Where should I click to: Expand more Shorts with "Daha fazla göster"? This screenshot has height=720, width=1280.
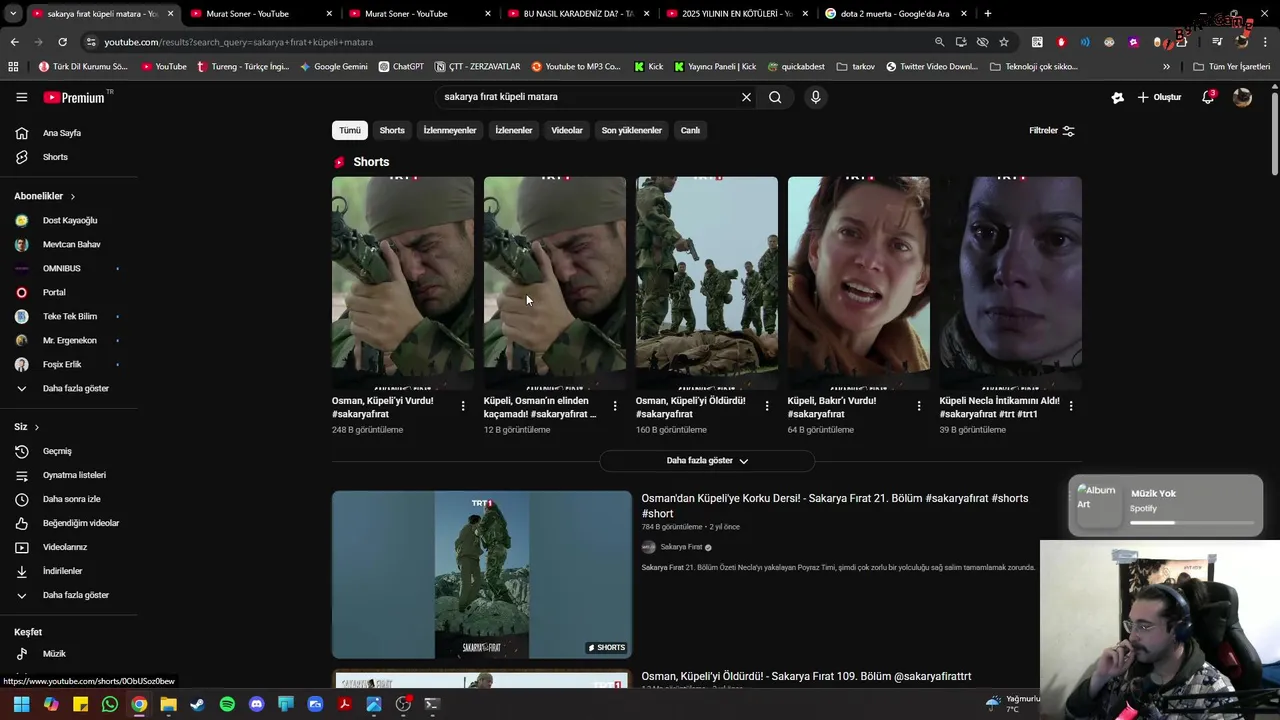tap(707, 461)
